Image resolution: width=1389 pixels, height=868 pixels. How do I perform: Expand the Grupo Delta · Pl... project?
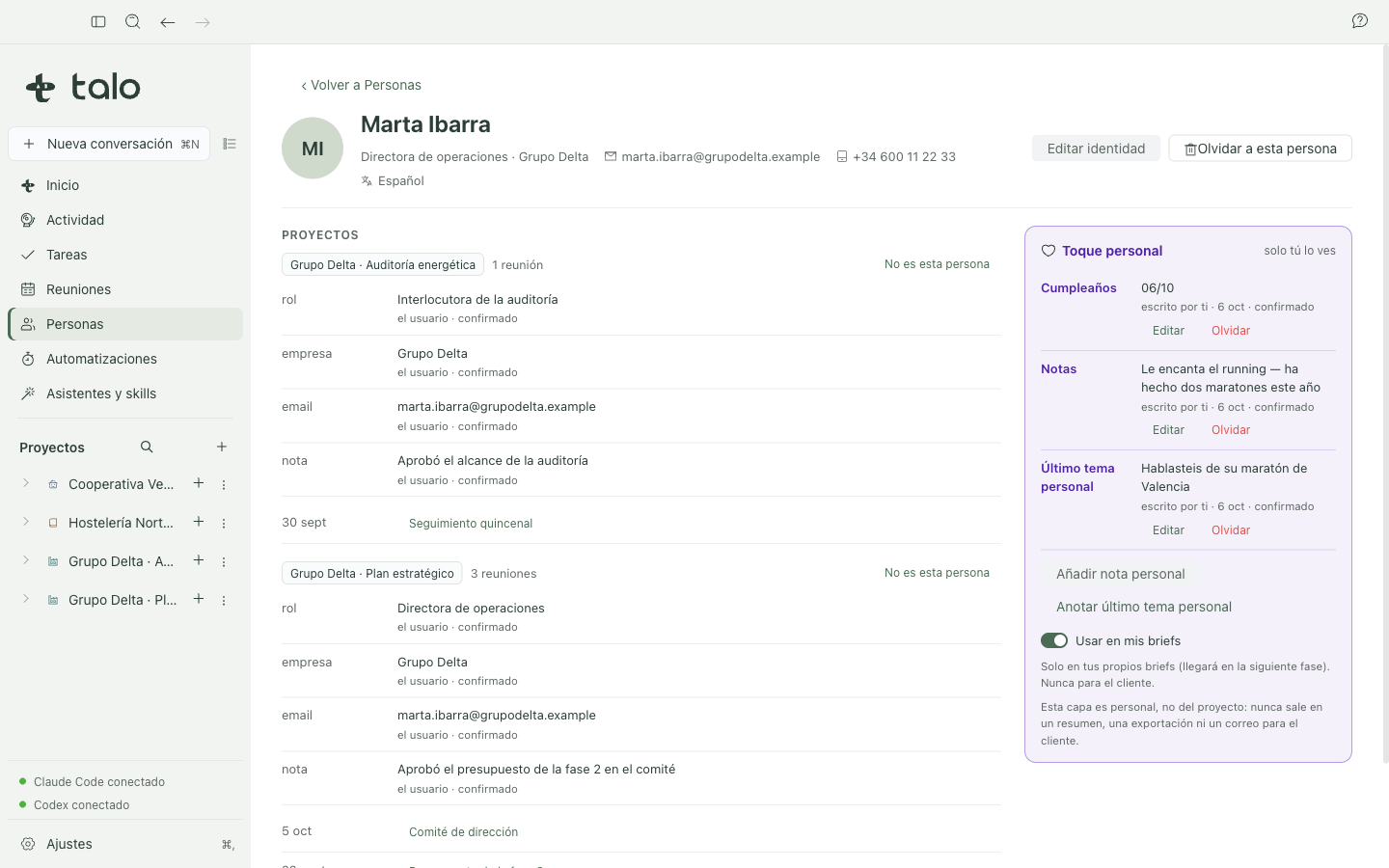coord(26,599)
